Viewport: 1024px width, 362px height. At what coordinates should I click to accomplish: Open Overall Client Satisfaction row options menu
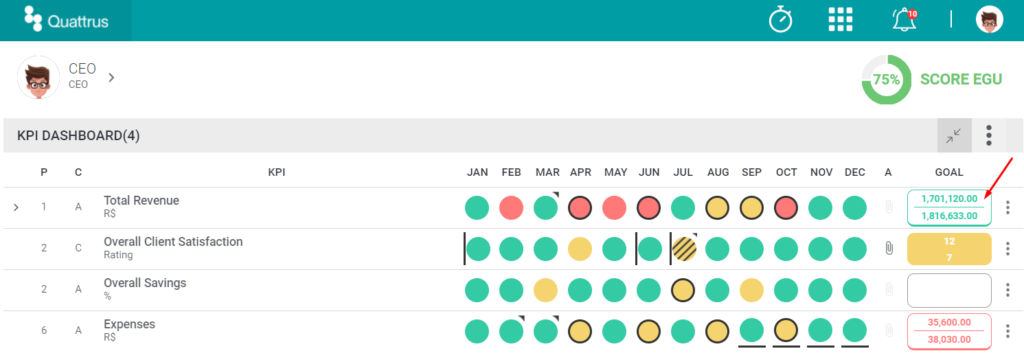click(x=1008, y=249)
